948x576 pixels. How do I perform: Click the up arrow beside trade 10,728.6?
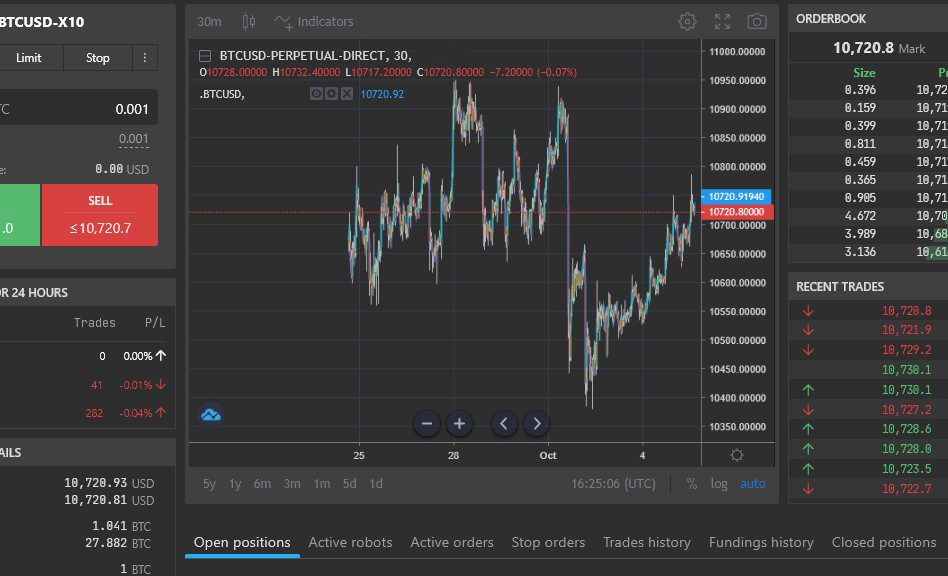point(808,429)
